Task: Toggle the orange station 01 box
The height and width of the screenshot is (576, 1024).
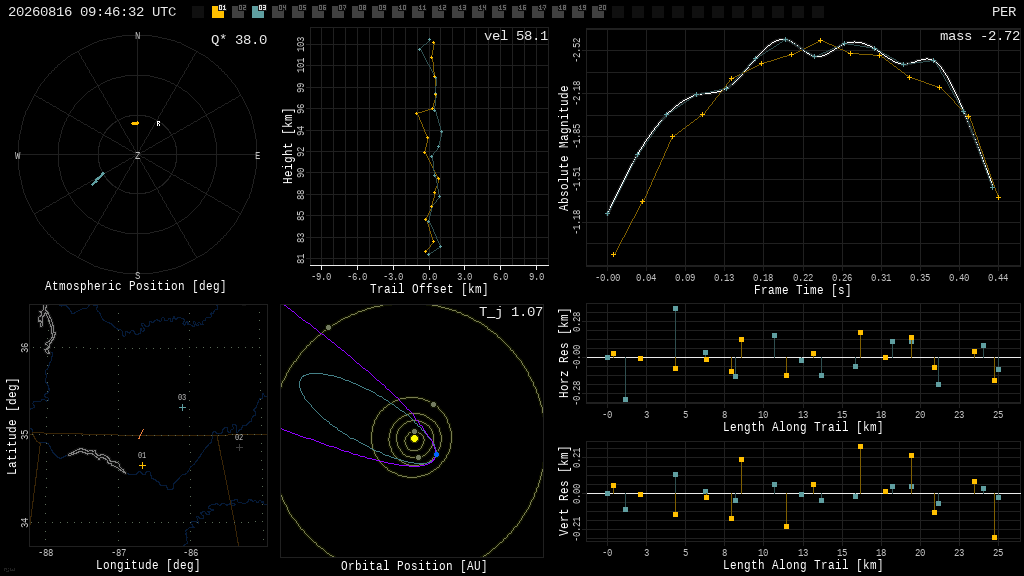Action: (218, 11)
